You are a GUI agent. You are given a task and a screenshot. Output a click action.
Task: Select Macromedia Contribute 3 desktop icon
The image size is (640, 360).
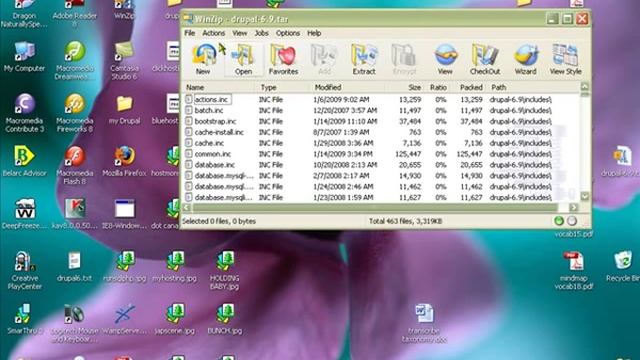(x=24, y=113)
